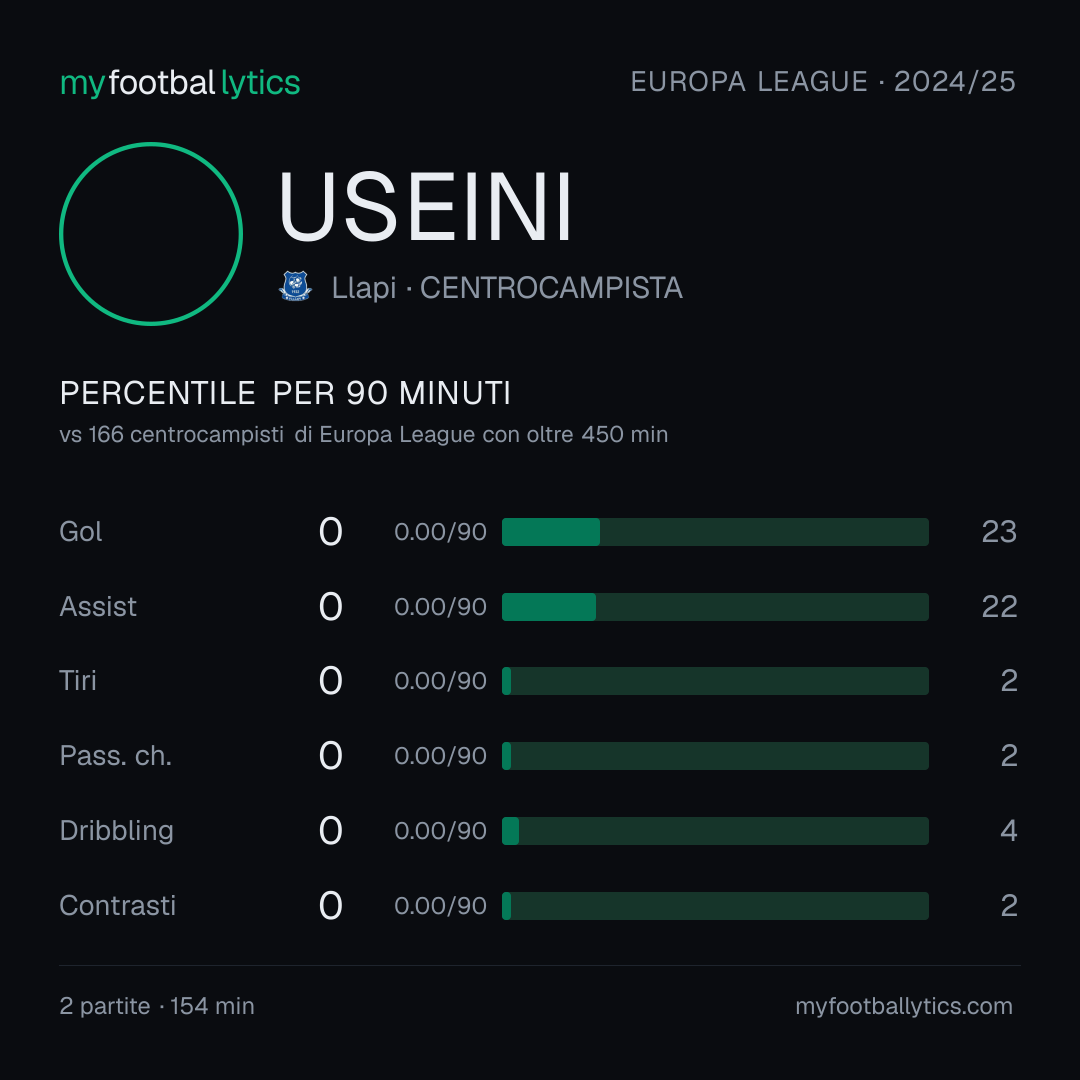
Task: Click the Assist percentile value 22
Action: (x=999, y=607)
